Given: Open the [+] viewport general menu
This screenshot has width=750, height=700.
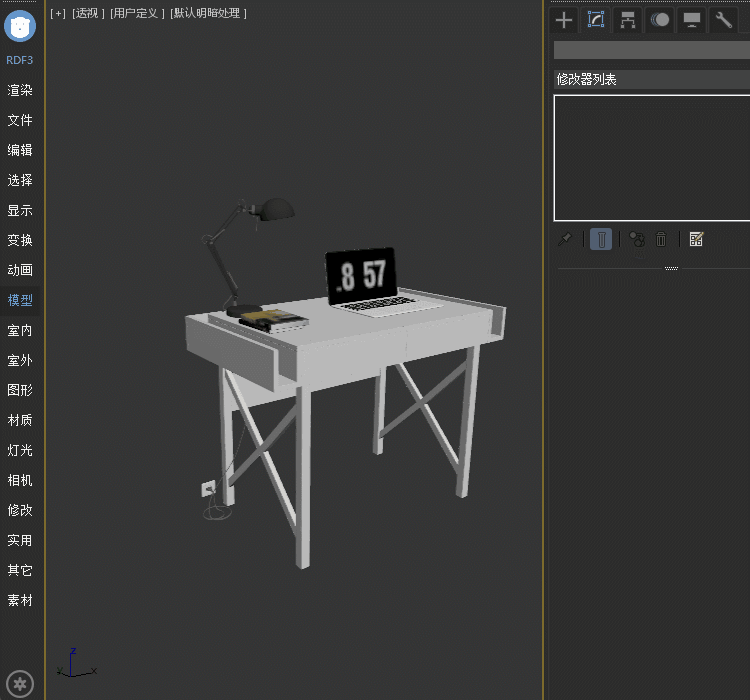Looking at the screenshot, I should [x=58, y=13].
